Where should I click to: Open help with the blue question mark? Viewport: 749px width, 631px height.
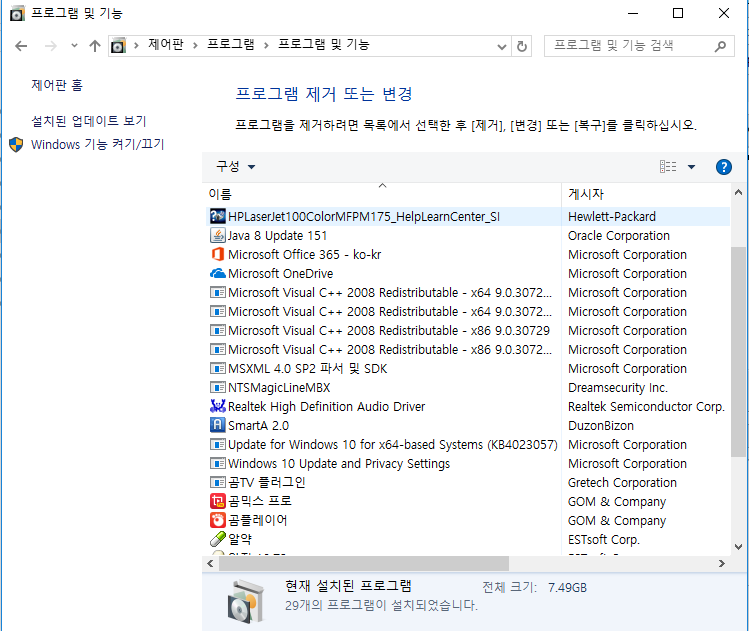(x=724, y=167)
